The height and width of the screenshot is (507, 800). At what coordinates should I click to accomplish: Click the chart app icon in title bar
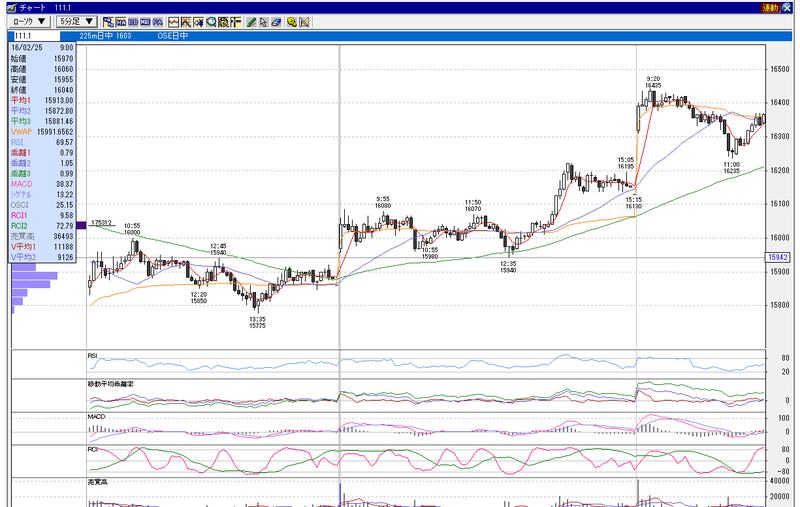point(12,8)
